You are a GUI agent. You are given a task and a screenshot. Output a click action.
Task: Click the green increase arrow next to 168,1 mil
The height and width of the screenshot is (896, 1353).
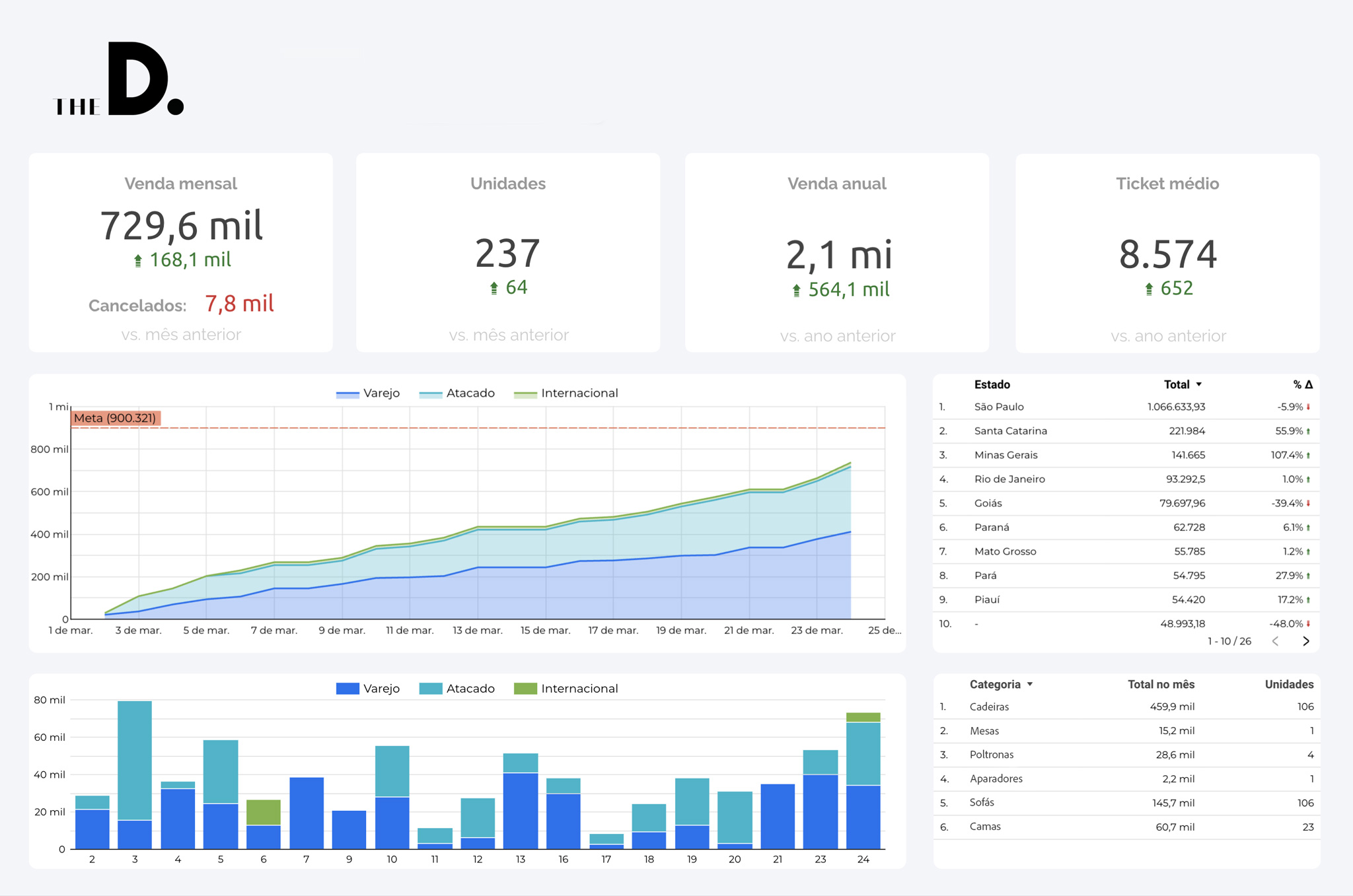[138, 259]
